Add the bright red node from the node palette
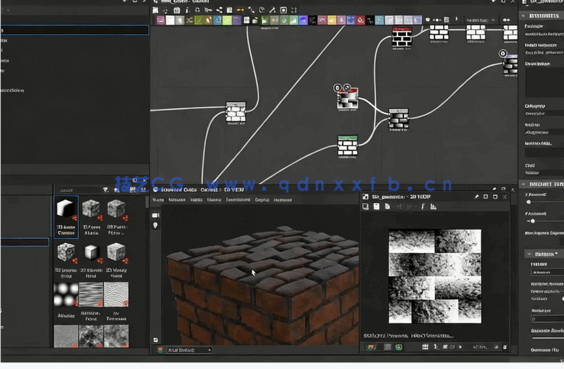564x369 pixels. click(x=360, y=20)
